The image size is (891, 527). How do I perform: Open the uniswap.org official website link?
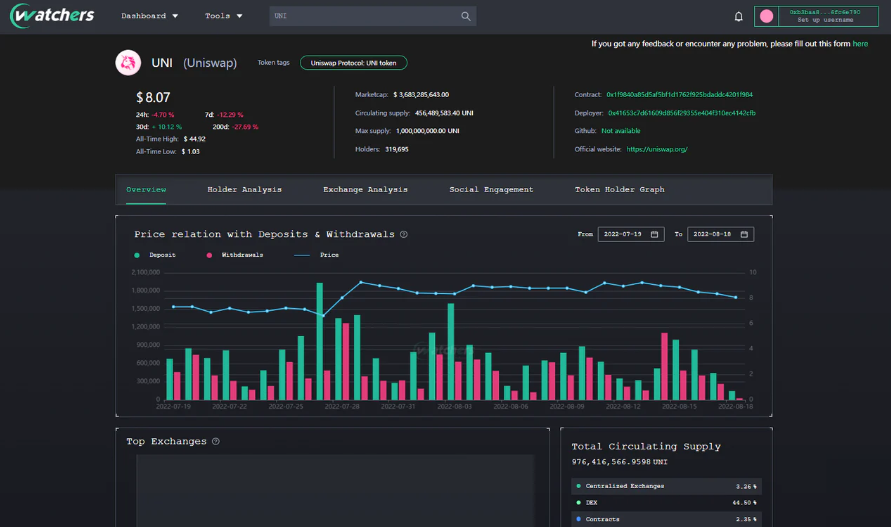click(x=657, y=149)
